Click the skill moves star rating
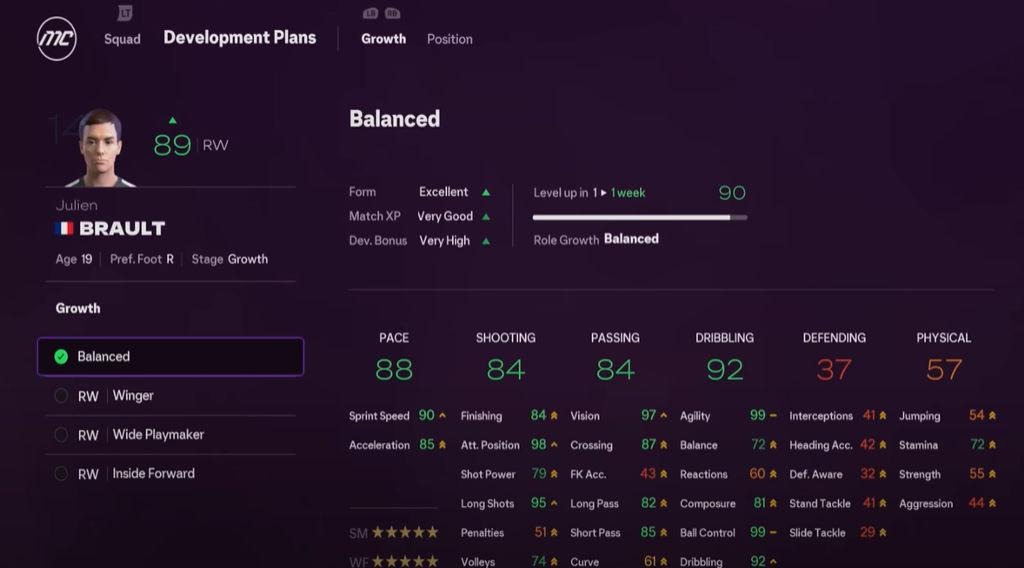 point(404,533)
